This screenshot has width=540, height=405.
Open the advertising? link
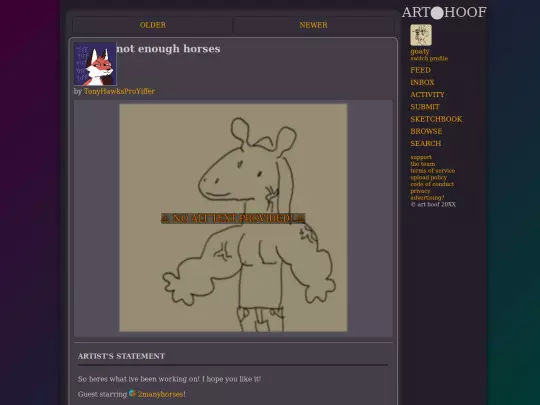[x=427, y=198]
